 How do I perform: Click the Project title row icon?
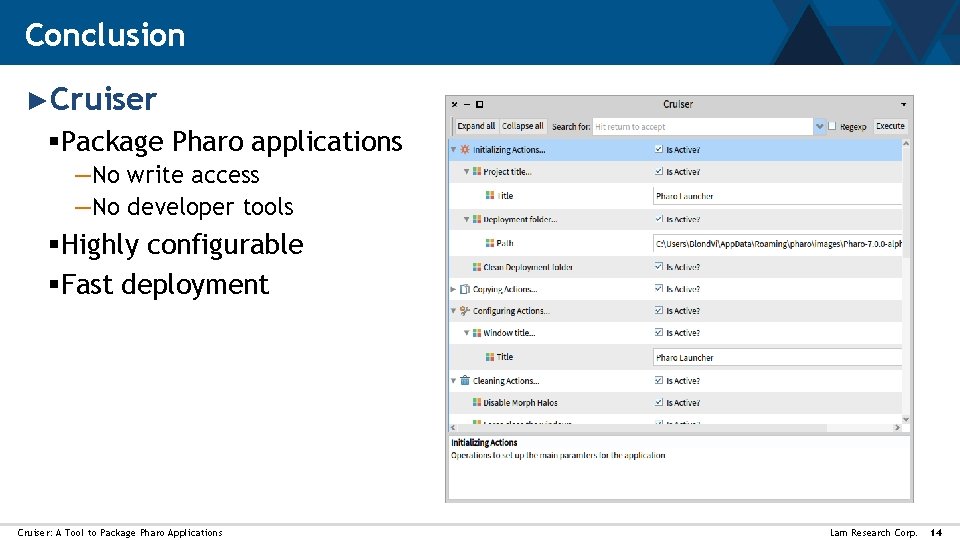tap(477, 171)
